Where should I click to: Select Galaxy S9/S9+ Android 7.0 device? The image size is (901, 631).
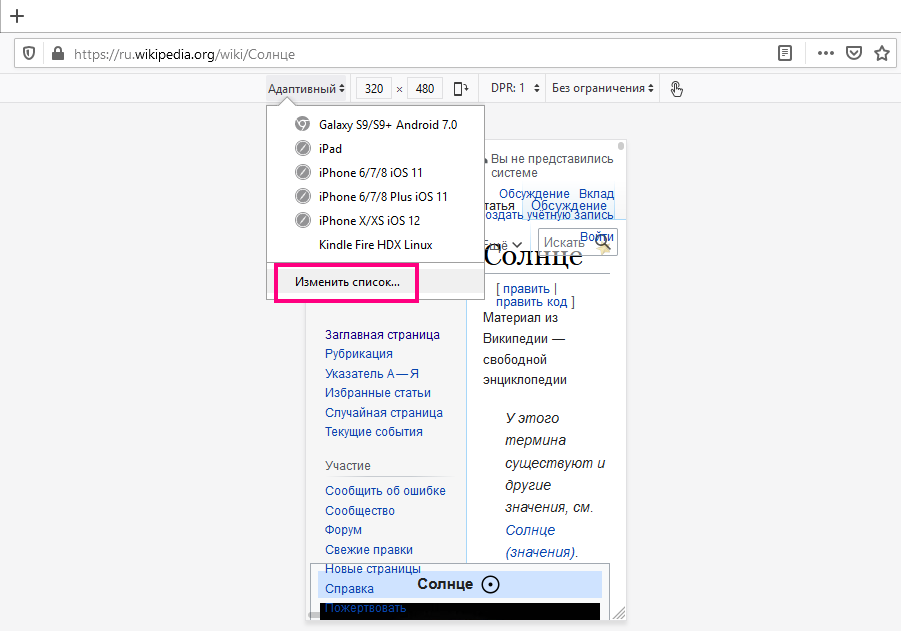(376, 125)
